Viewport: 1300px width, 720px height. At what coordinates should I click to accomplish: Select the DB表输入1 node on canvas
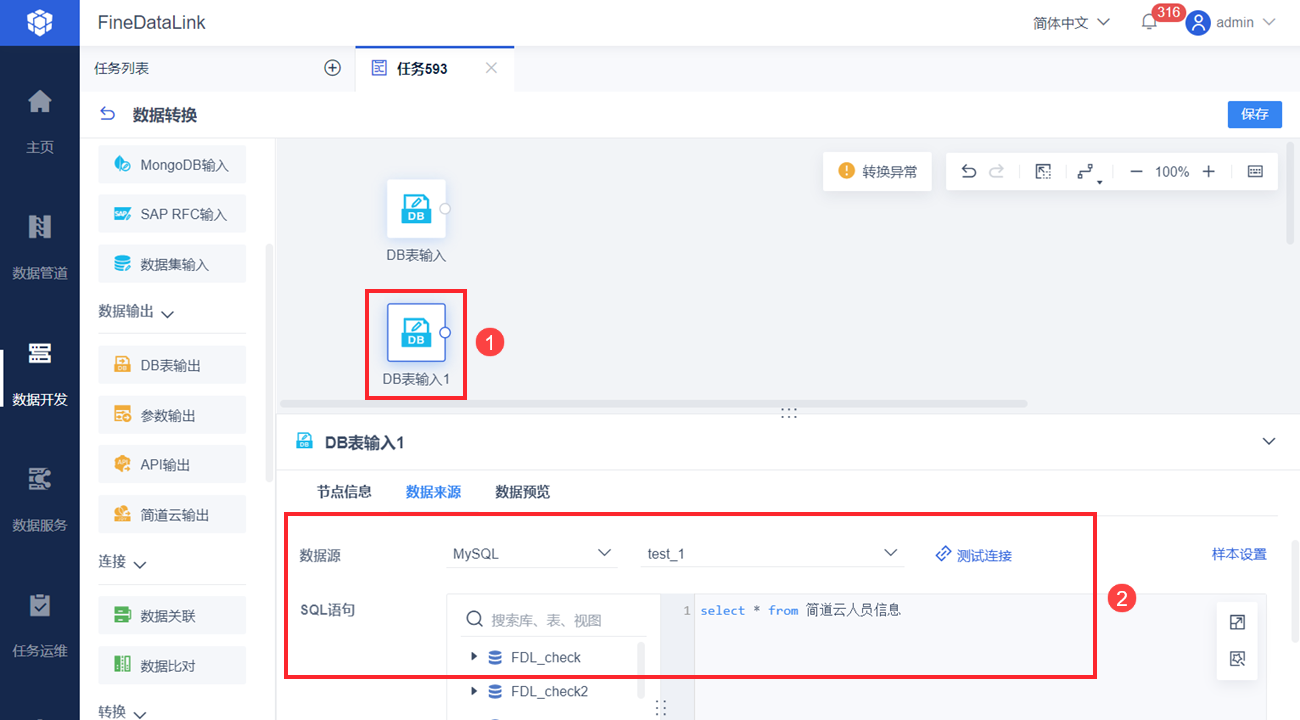[x=416, y=332]
